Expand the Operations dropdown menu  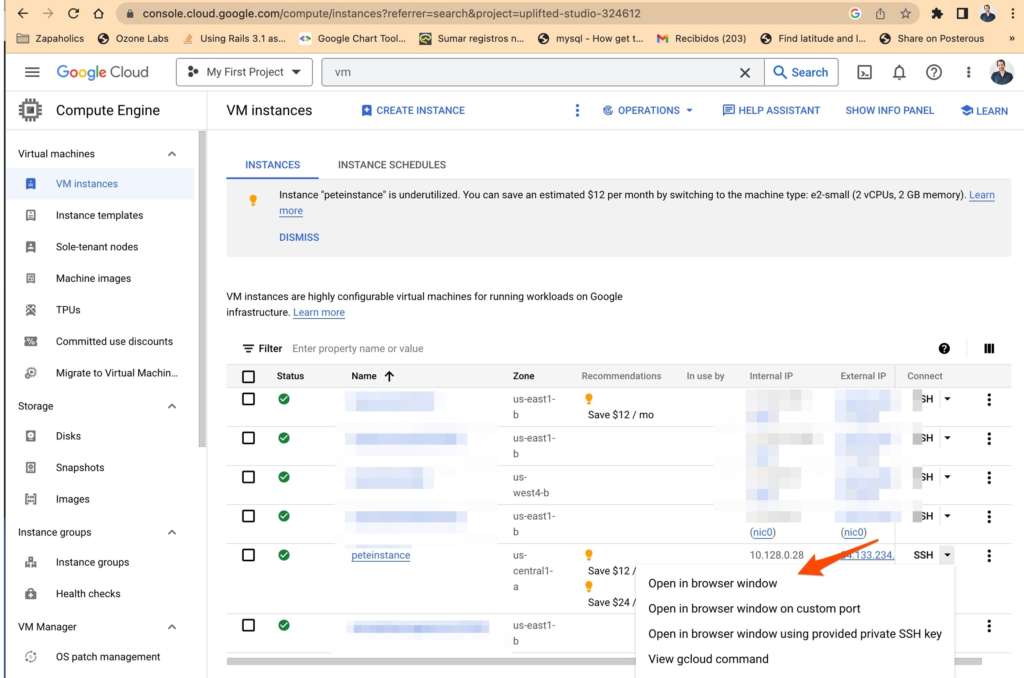648,111
